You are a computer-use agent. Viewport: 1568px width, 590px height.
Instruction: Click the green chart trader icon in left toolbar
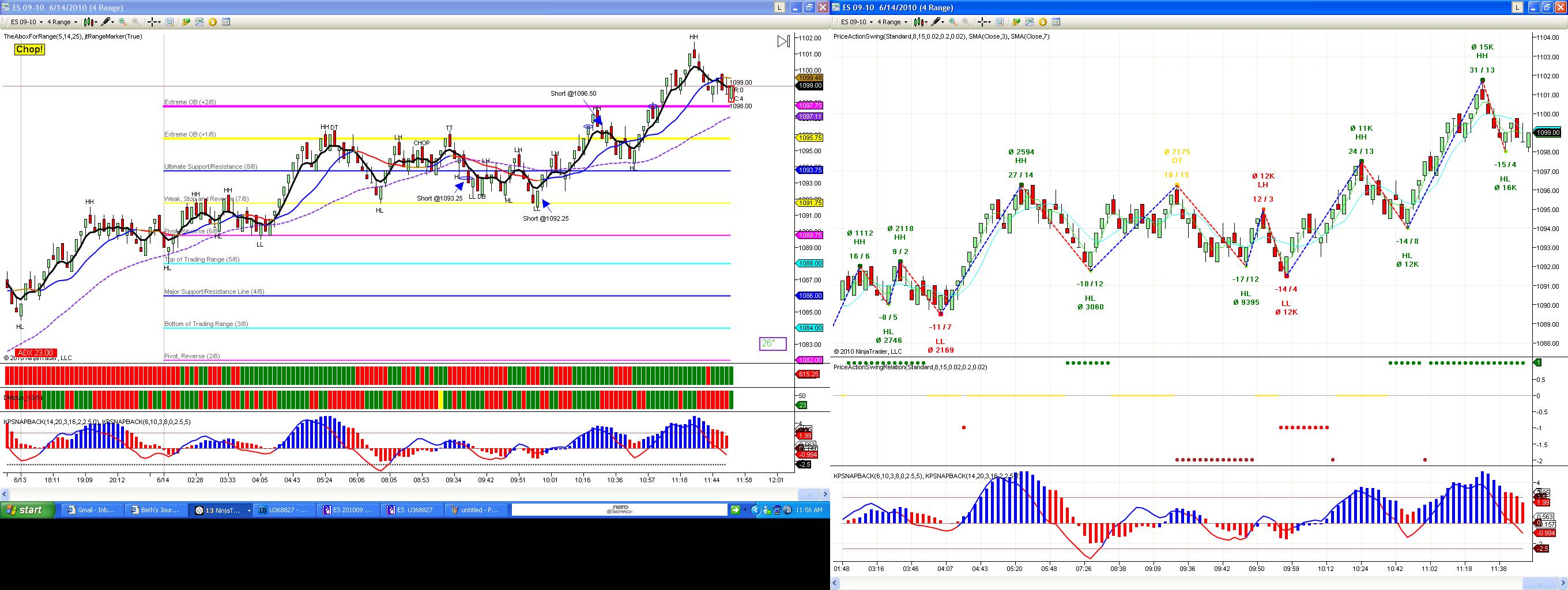coord(186,22)
